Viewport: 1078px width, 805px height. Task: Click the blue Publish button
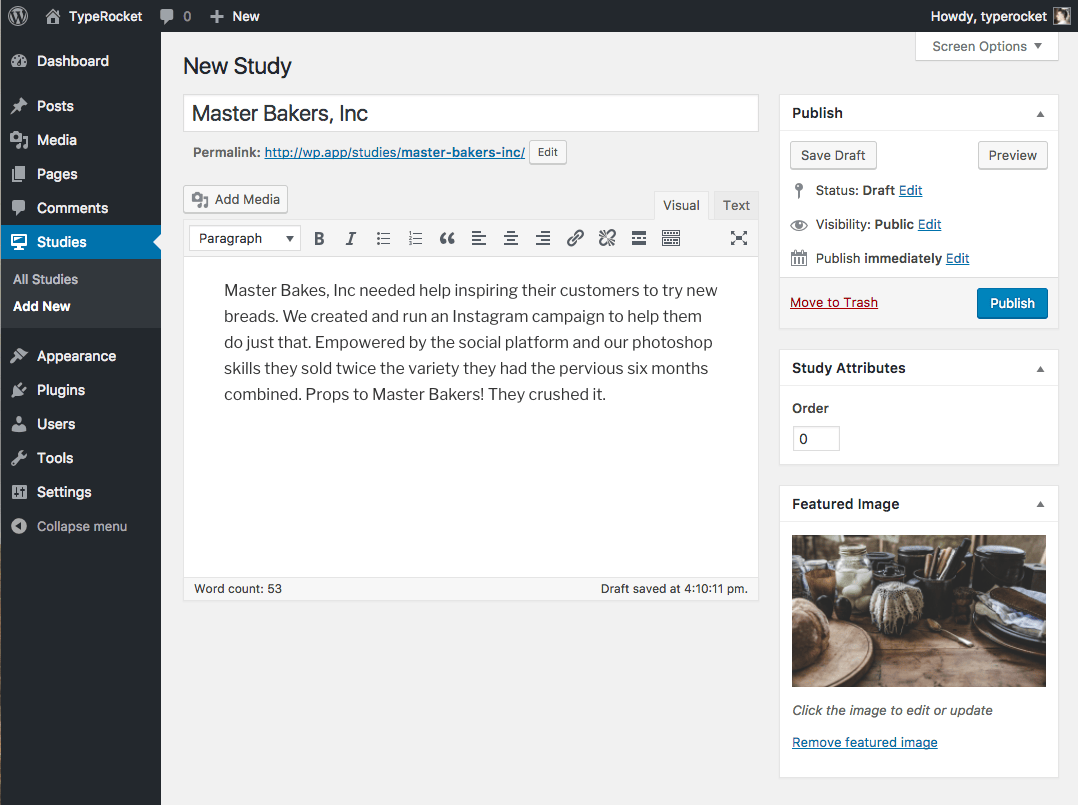pyautogui.click(x=1012, y=303)
